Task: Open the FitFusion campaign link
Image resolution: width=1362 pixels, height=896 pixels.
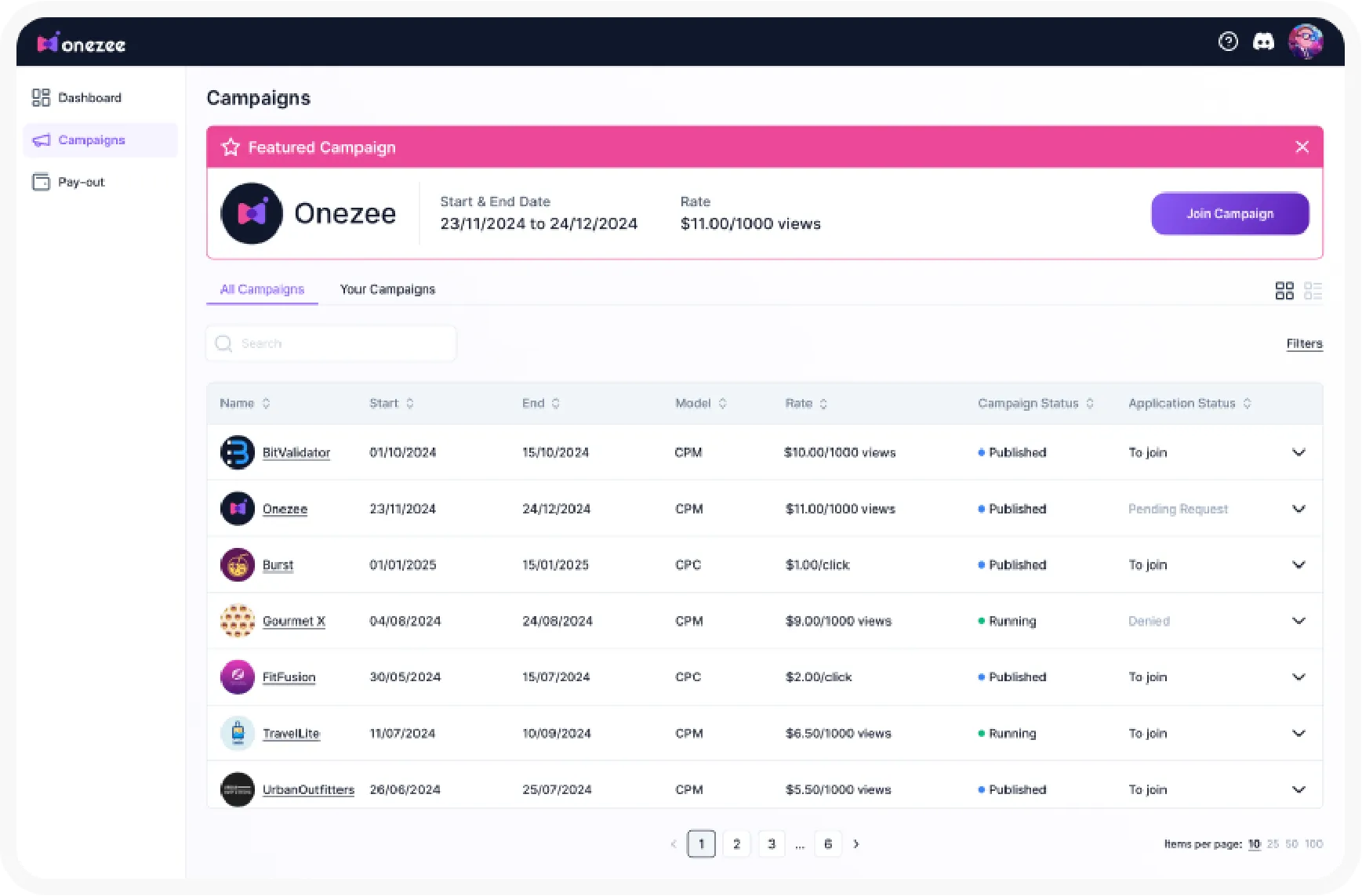Action: pos(289,677)
